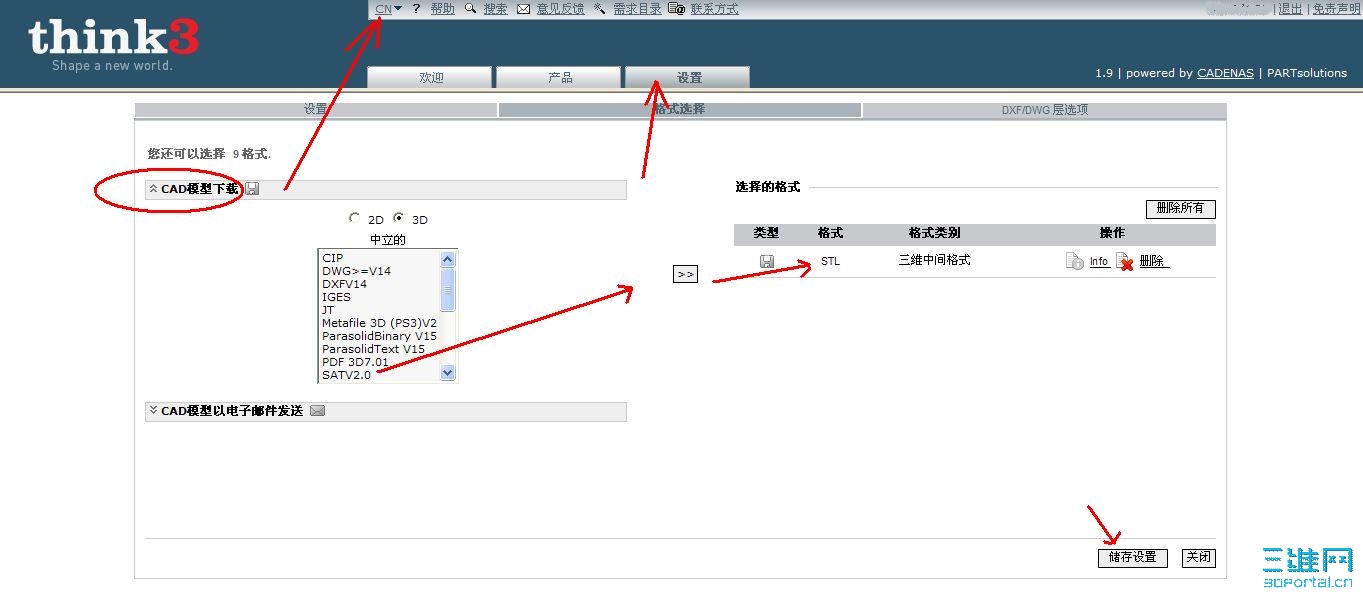Image resolution: width=1363 pixels, height=598 pixels.
Task: Click the Info document icon in STL row
Action: [1075, 261]
